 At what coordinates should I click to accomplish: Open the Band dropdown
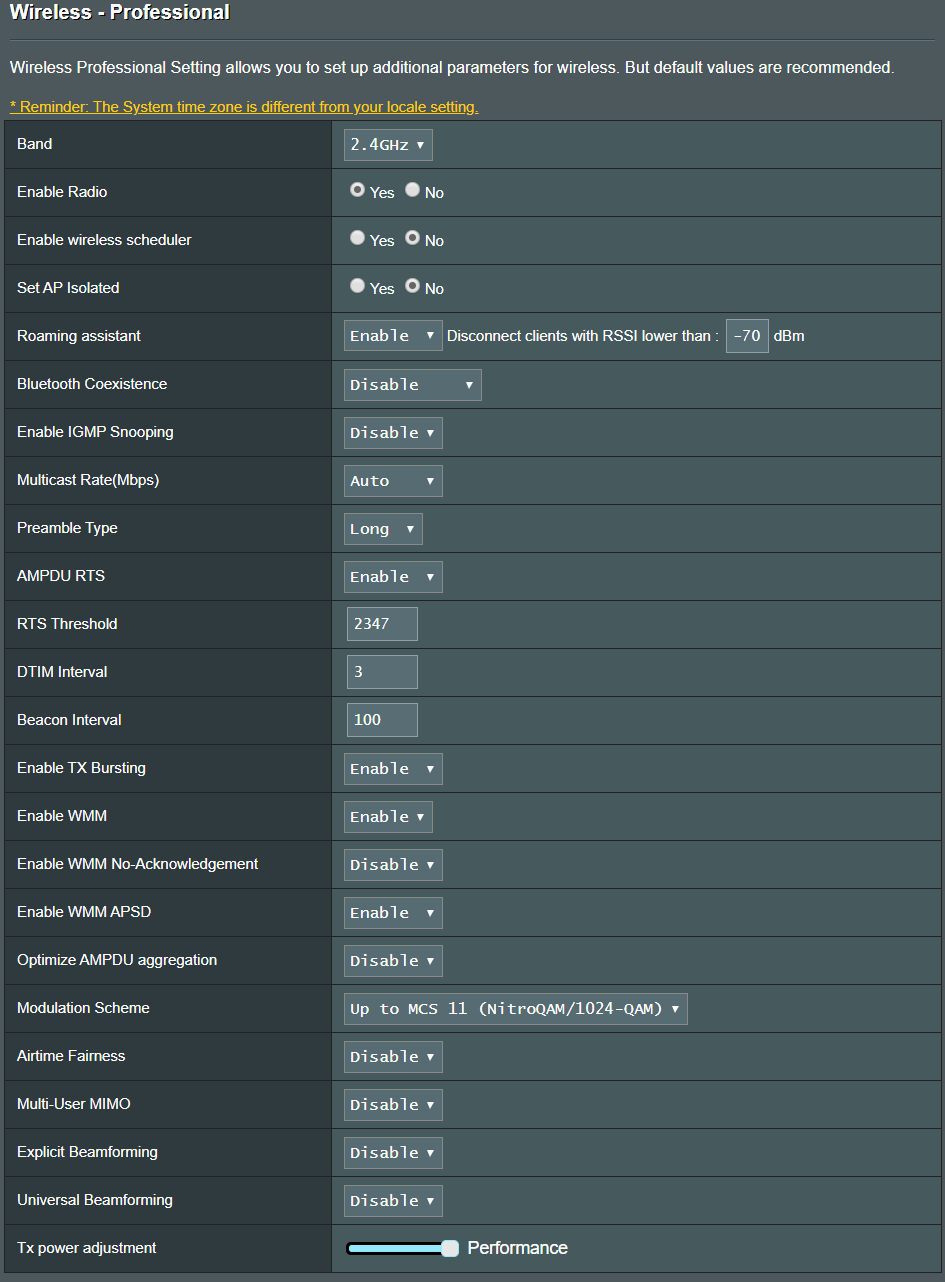coord(388,145)
